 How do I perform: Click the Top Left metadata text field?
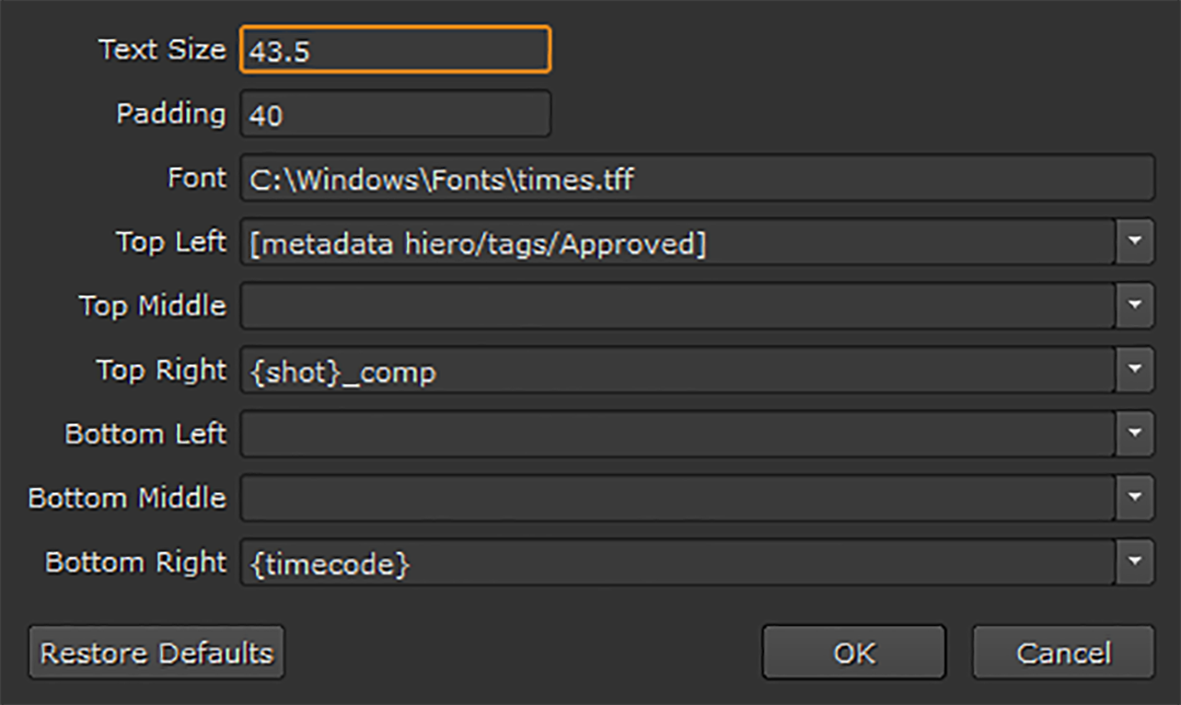point(677,242)
